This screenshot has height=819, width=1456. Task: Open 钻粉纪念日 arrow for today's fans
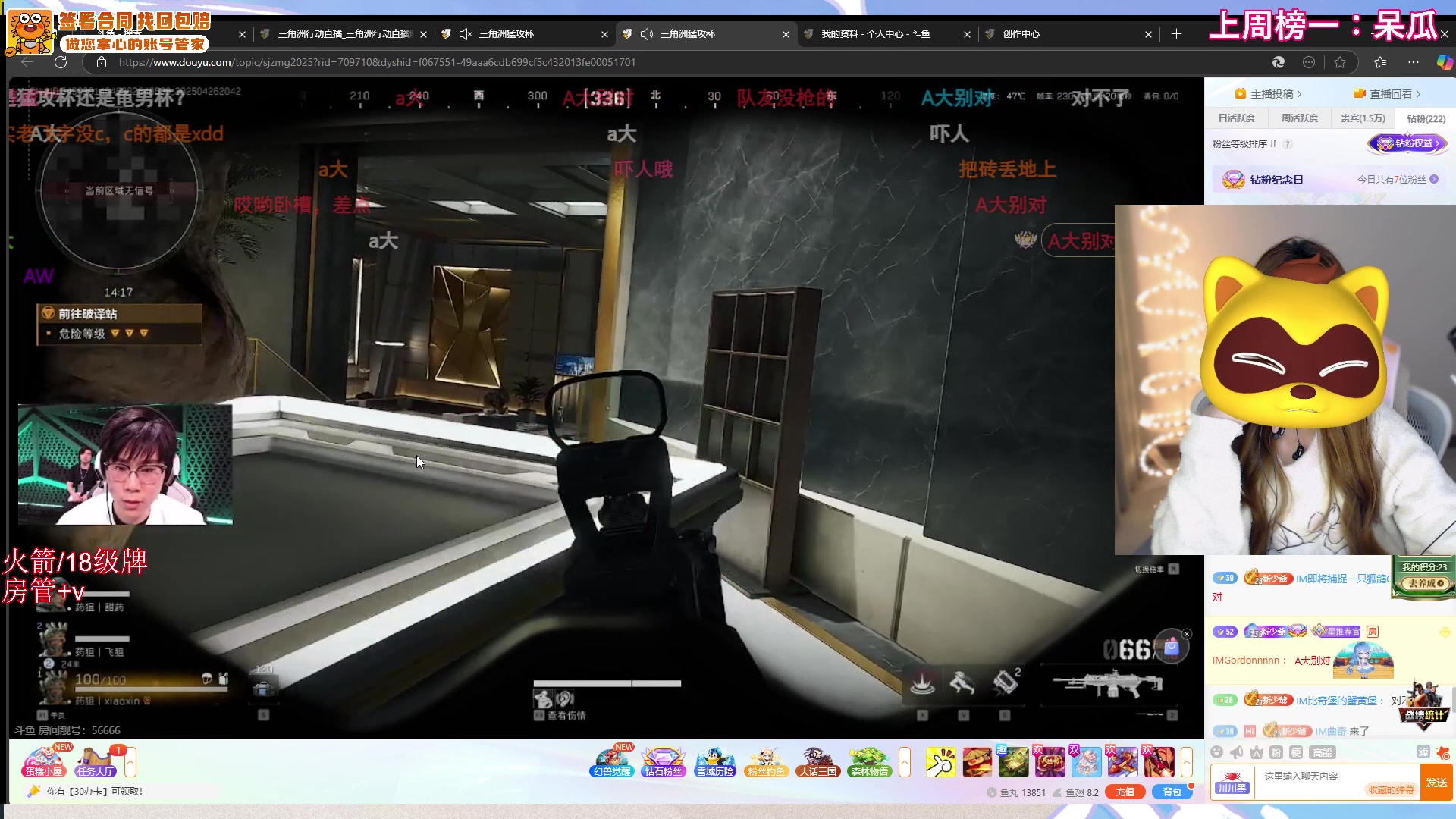(1434, 180)
